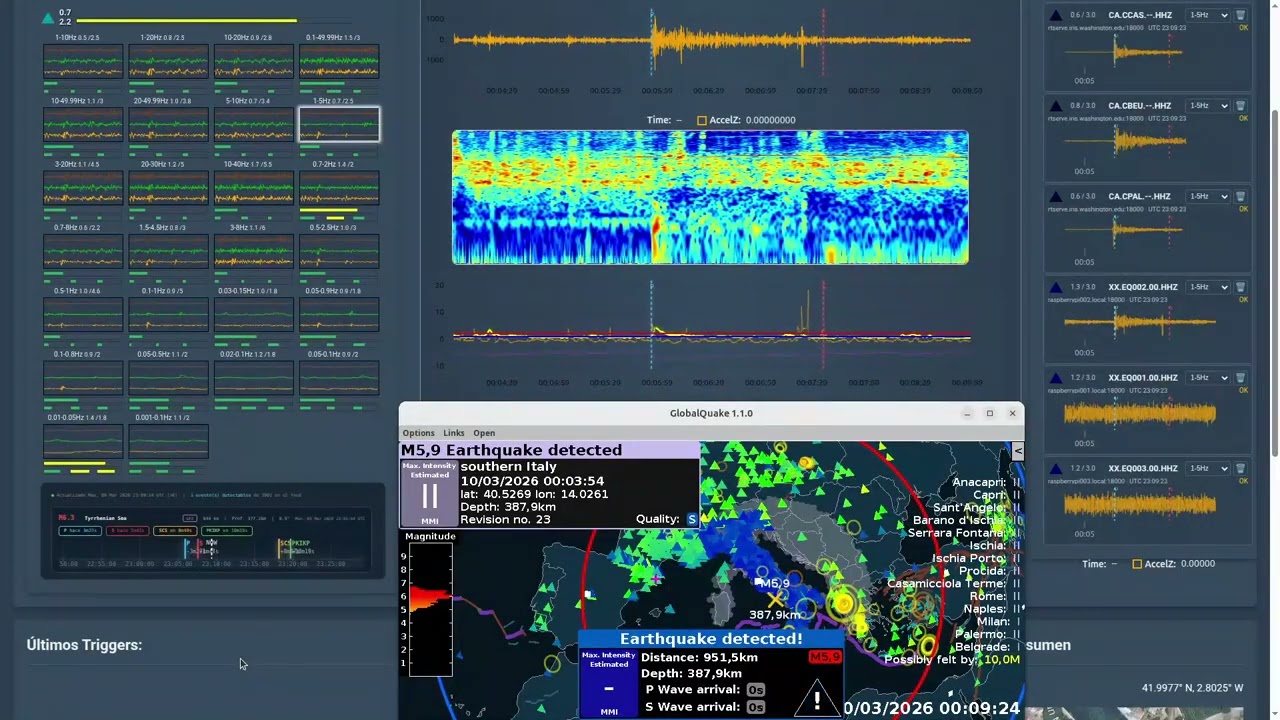The width and height of the screenshot is (1280, 720).
Task: Click the triangle icon of station XX.EQ001.00.HHZ
Action: point(1056,378)
